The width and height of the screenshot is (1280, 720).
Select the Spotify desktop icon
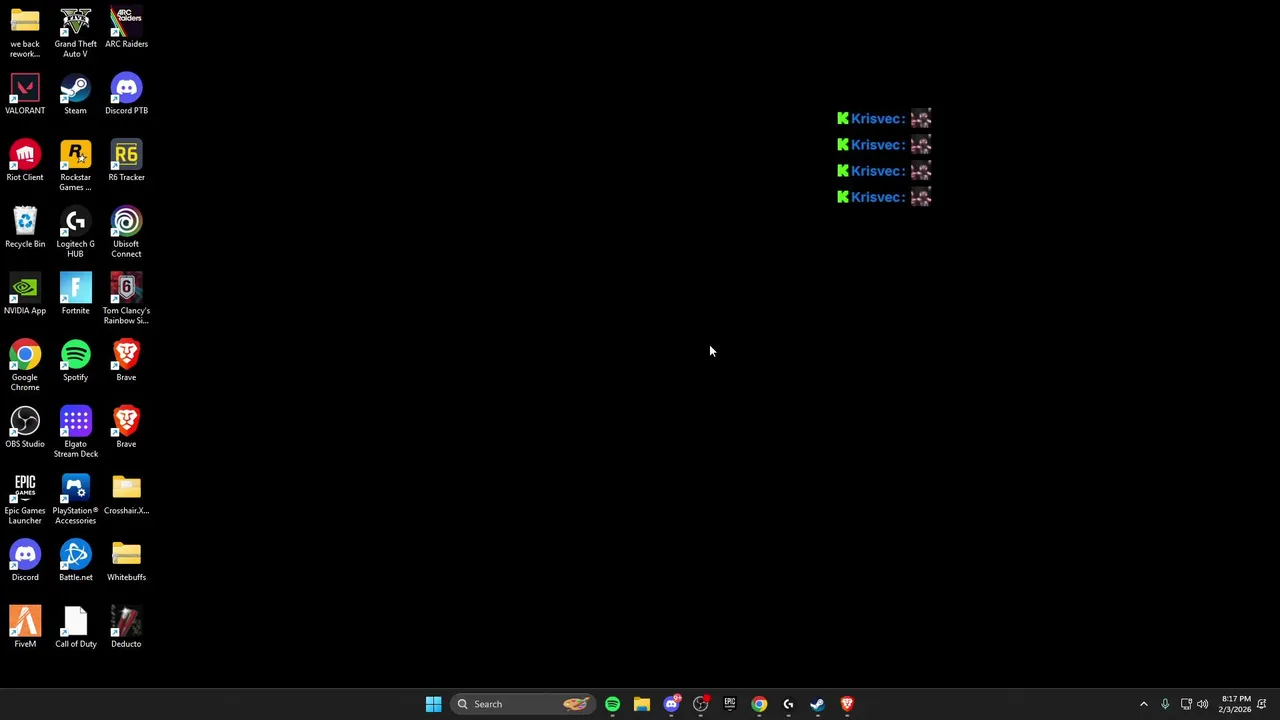point(75,361)
